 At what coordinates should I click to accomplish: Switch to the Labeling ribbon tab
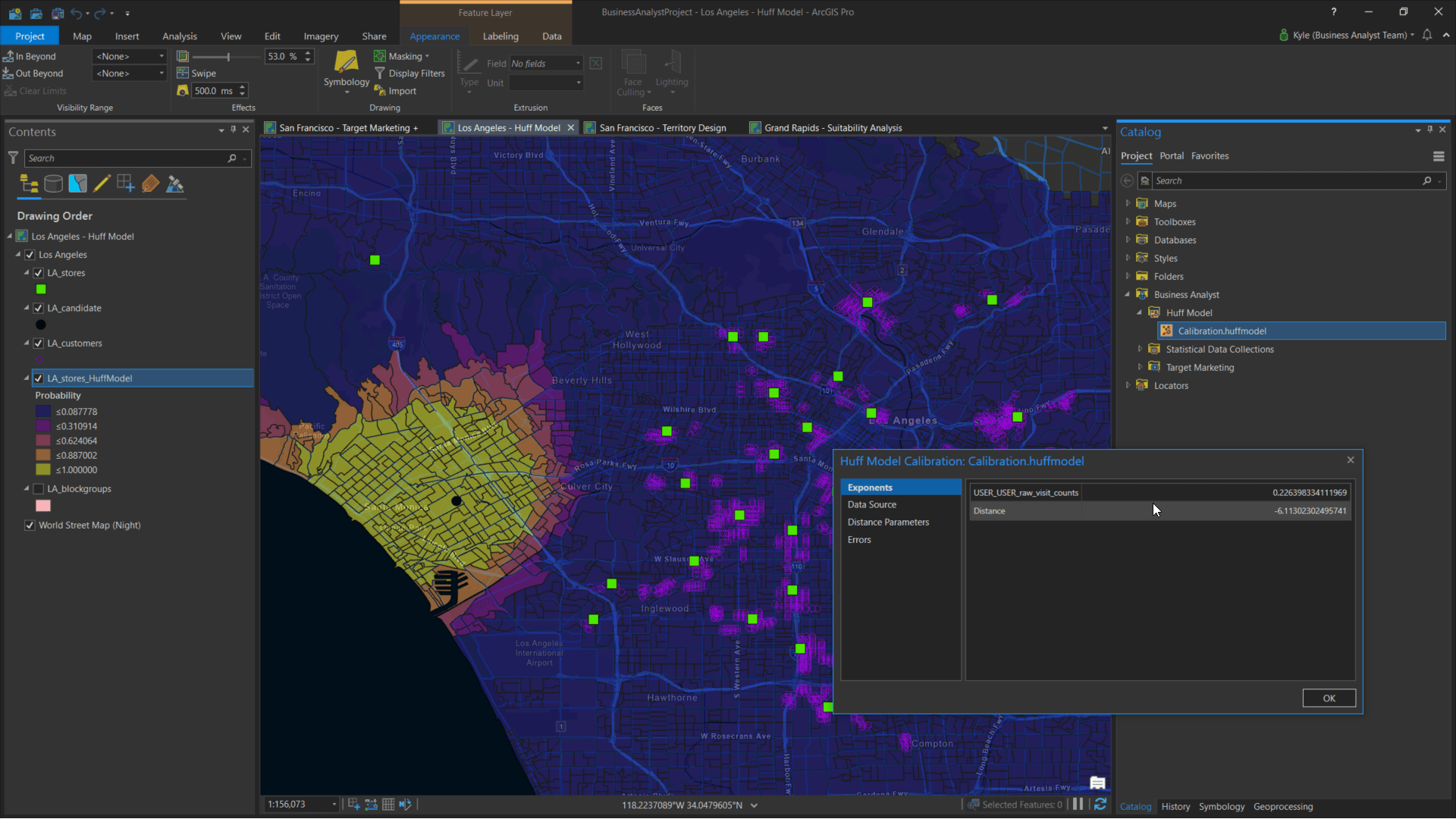[x=500, y=36]
